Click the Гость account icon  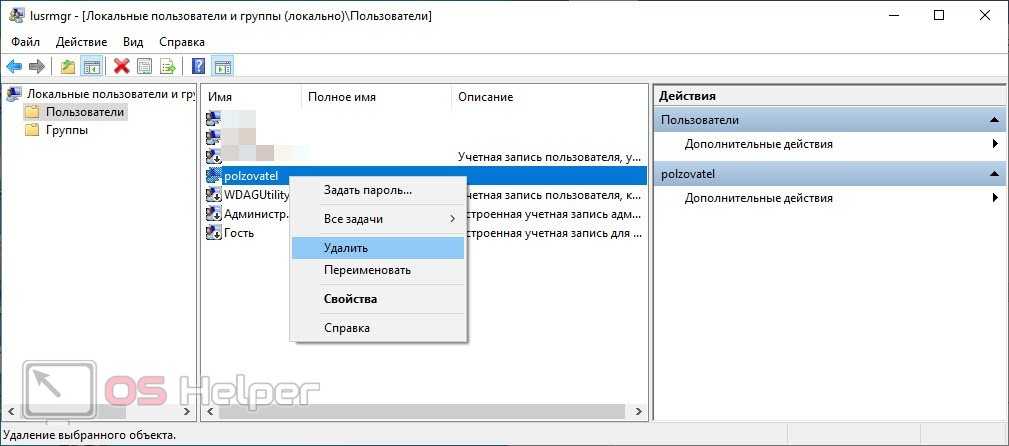(x=214, y=233)
